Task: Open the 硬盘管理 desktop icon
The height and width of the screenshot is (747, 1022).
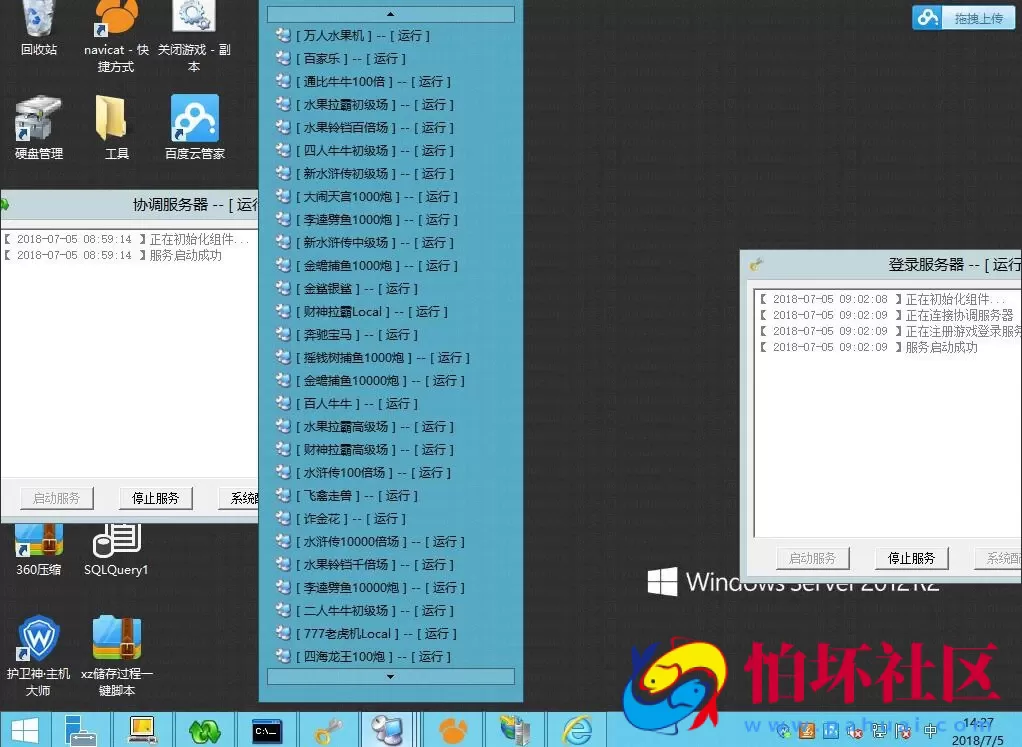Action: [x=38, y=122]
